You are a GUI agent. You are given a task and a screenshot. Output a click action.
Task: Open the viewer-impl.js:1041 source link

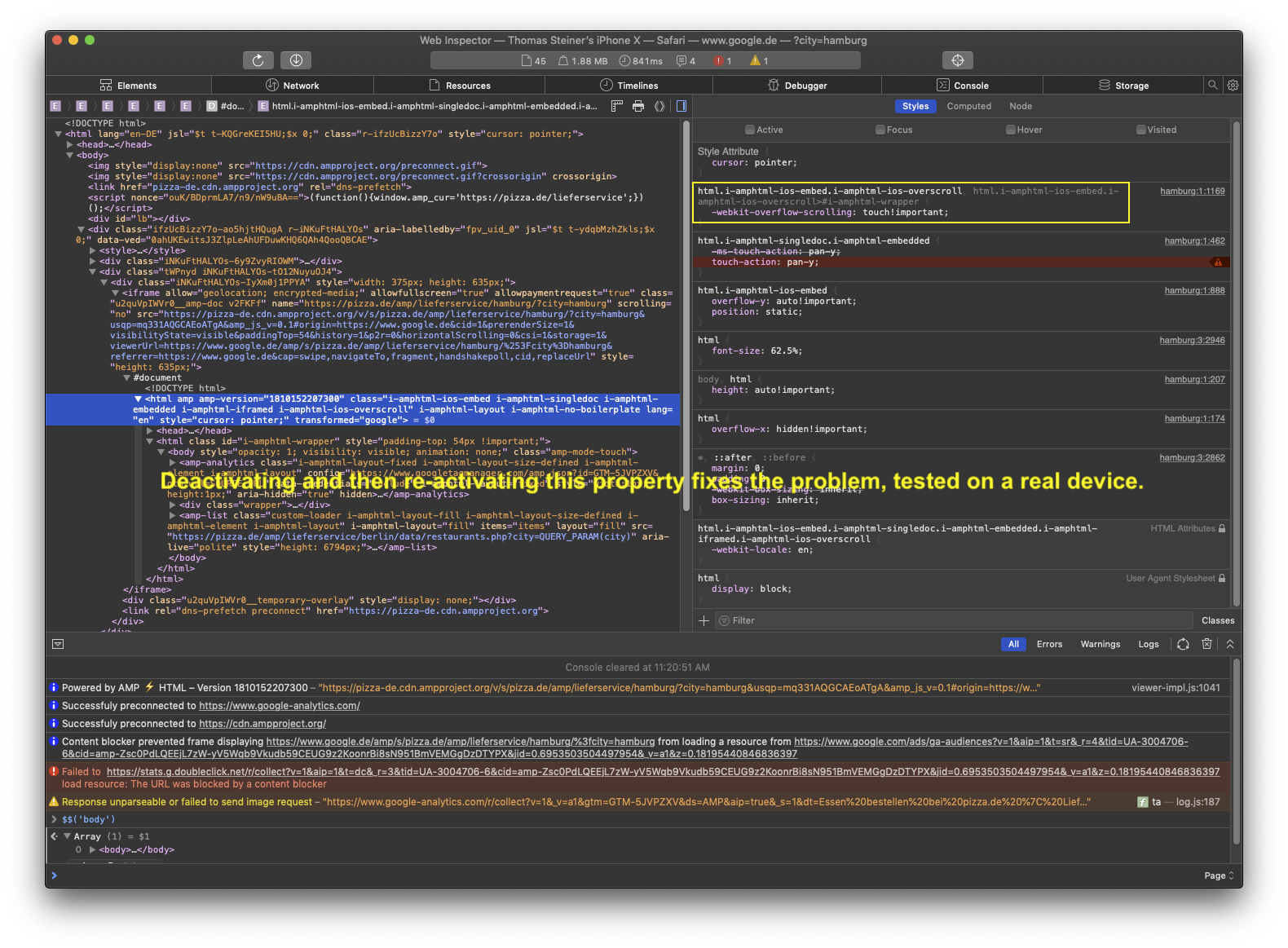pos(1176,688)
